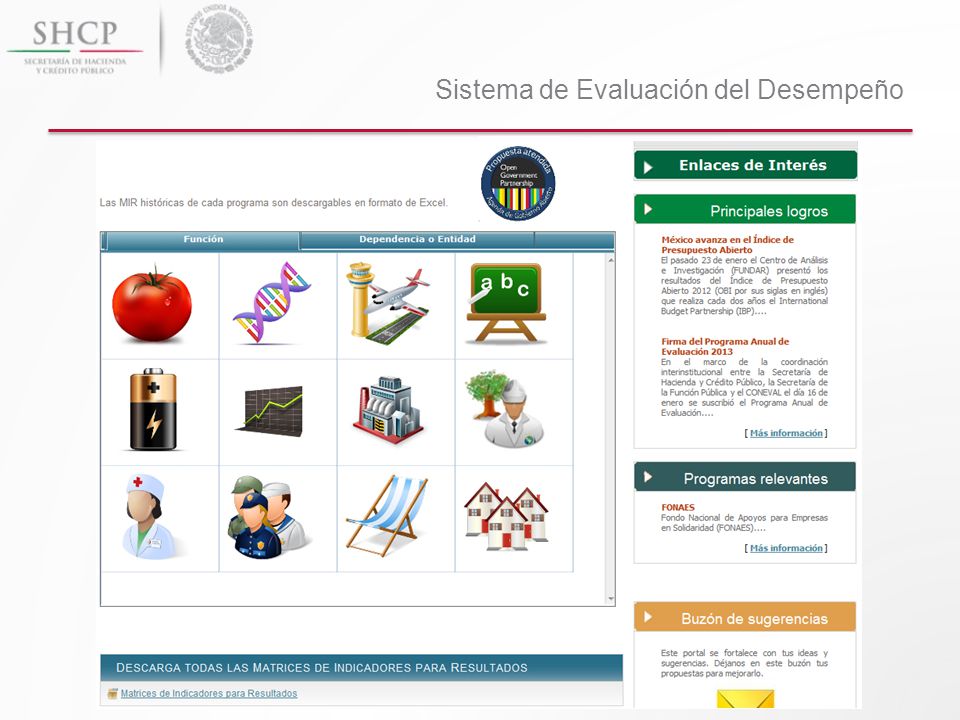Switch to Dependencia o Entidad tab
The height and width of the screenshot is (720, 960).
click(x=417, y=240)
